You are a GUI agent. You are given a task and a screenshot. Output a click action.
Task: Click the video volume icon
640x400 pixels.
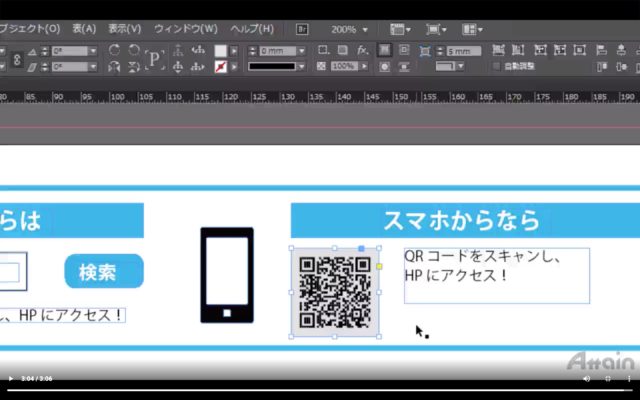pyautogui.click(x=587, y=378)
